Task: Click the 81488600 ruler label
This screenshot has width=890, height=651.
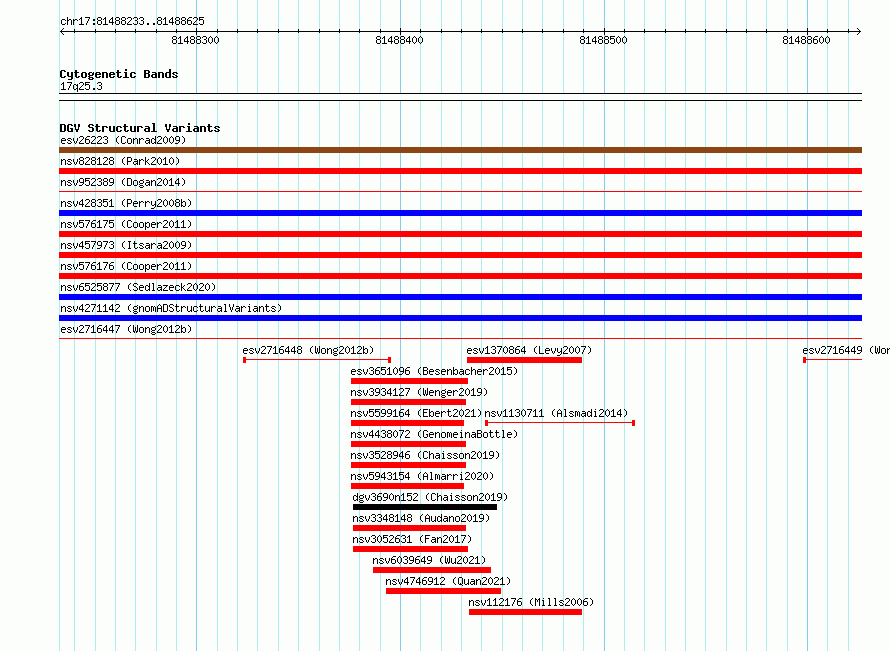Action: tap(807, 40)
